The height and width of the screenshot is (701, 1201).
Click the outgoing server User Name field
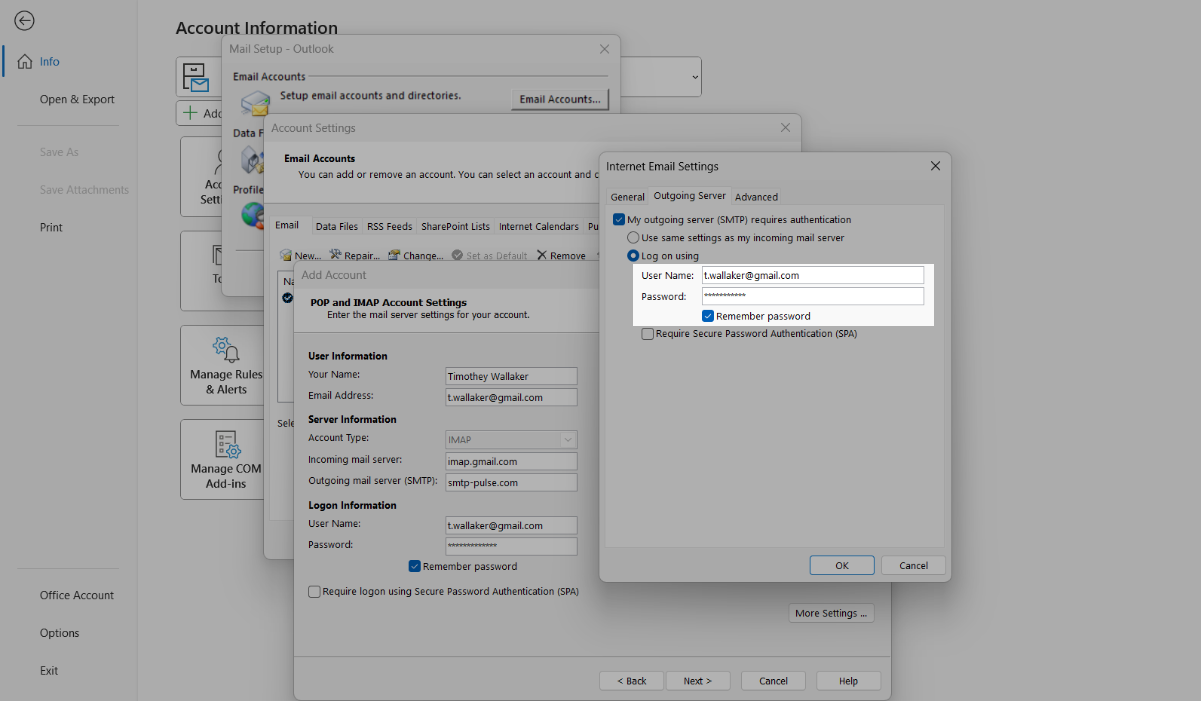pos(812,275)
